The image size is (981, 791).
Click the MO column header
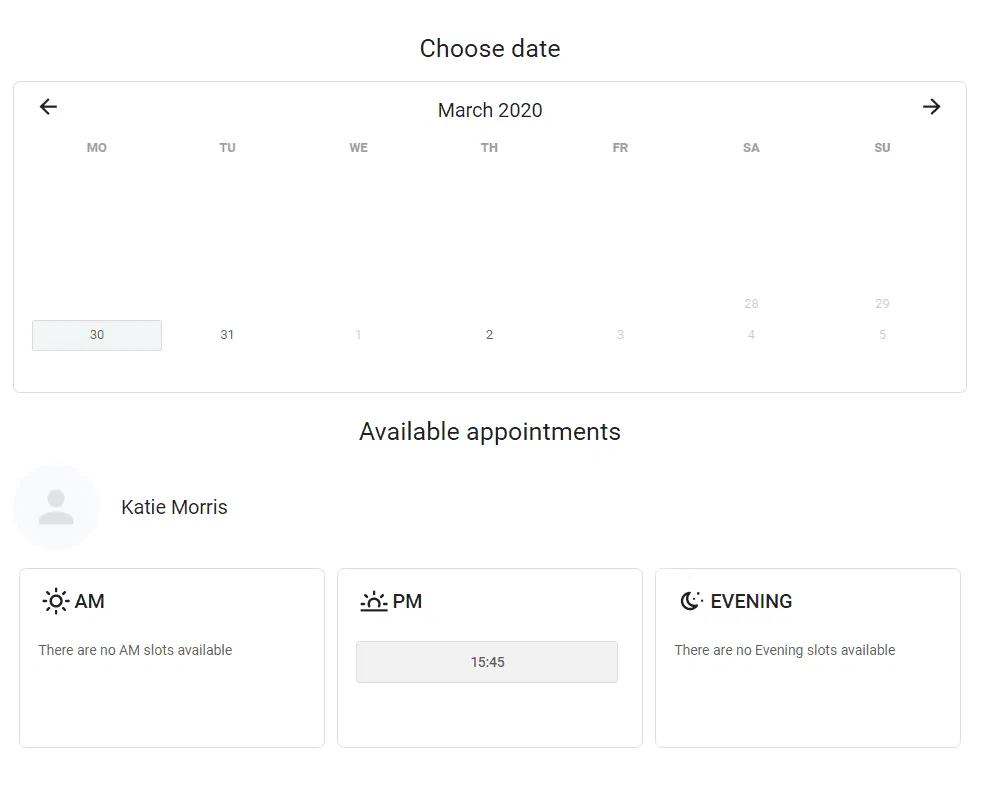(x=96, y=147)
